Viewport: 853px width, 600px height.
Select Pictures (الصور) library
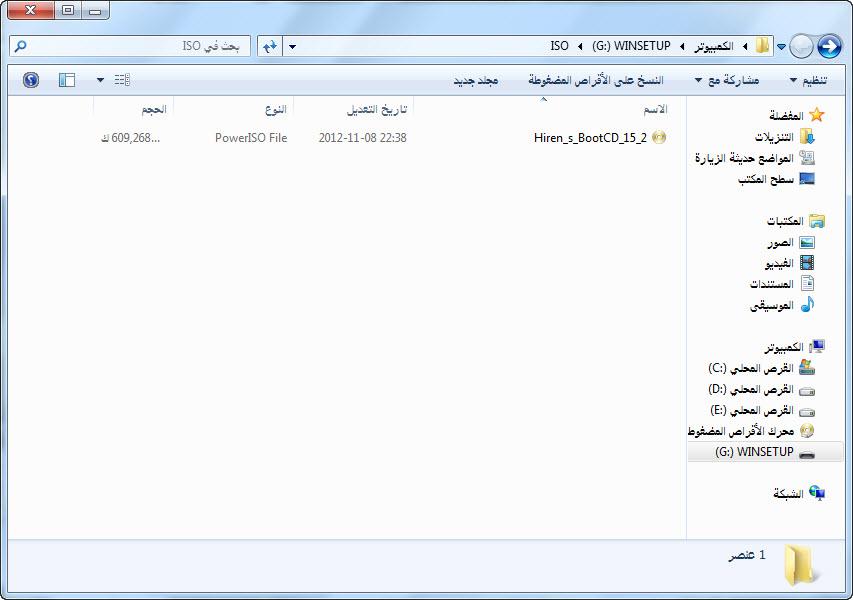781,243
